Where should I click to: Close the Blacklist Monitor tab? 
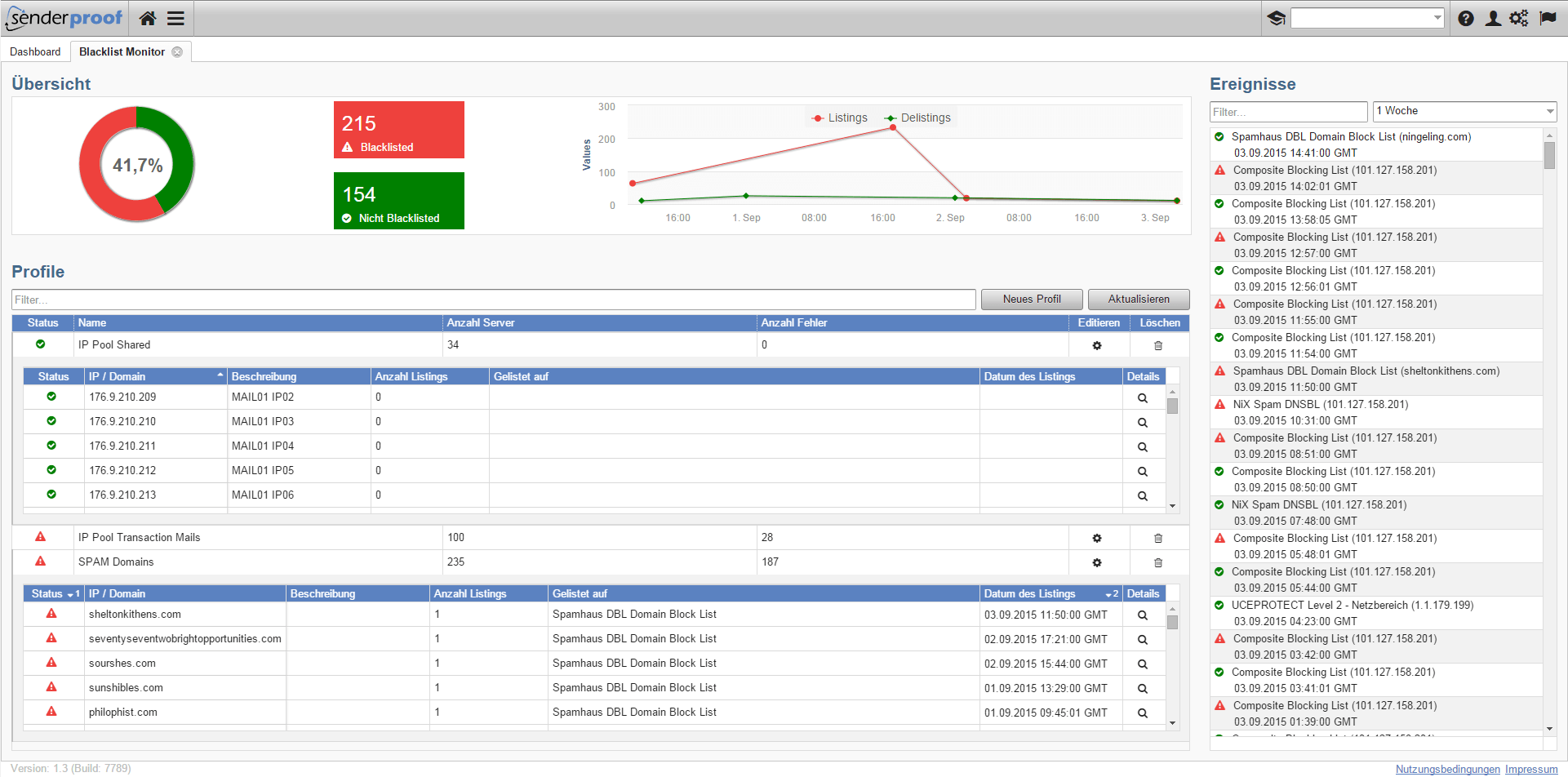click(x=177, y=51)
